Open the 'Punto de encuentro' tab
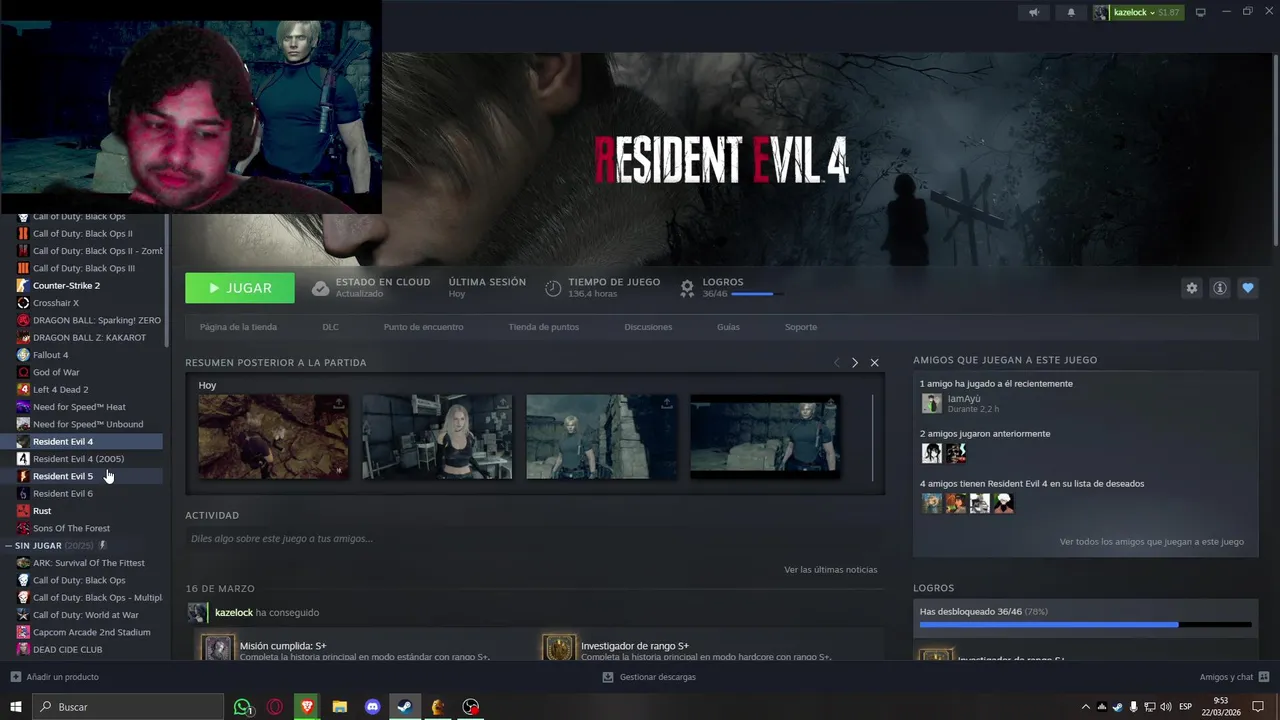Image resolution: width=1280 pixels, height=720 pixels. pos(423,327)
